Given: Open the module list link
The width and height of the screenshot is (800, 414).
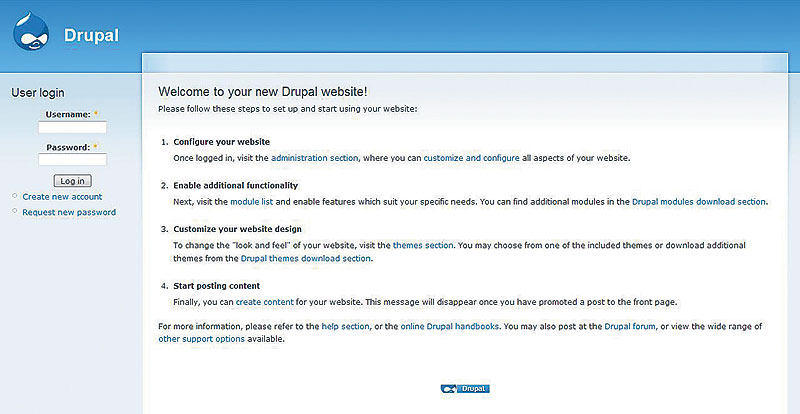Looking at the screenshot, I should 252,202.
